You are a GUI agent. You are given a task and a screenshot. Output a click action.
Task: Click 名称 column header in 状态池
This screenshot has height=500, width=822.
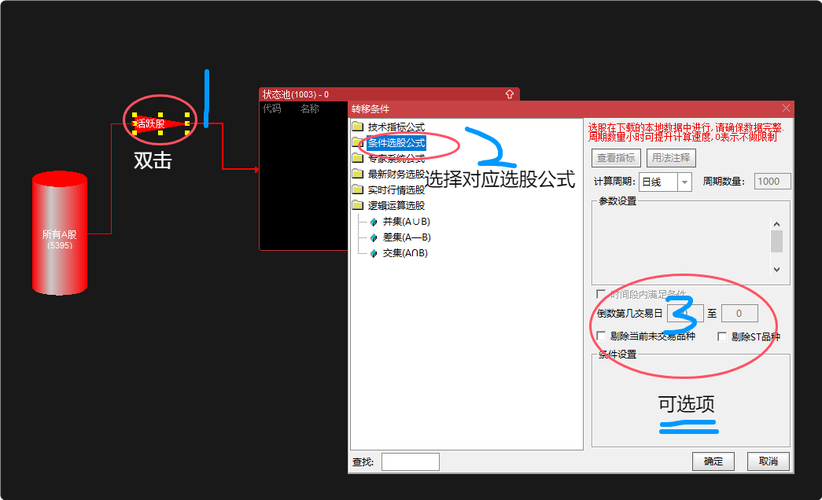pyautogui.click(x=310, y=108)
